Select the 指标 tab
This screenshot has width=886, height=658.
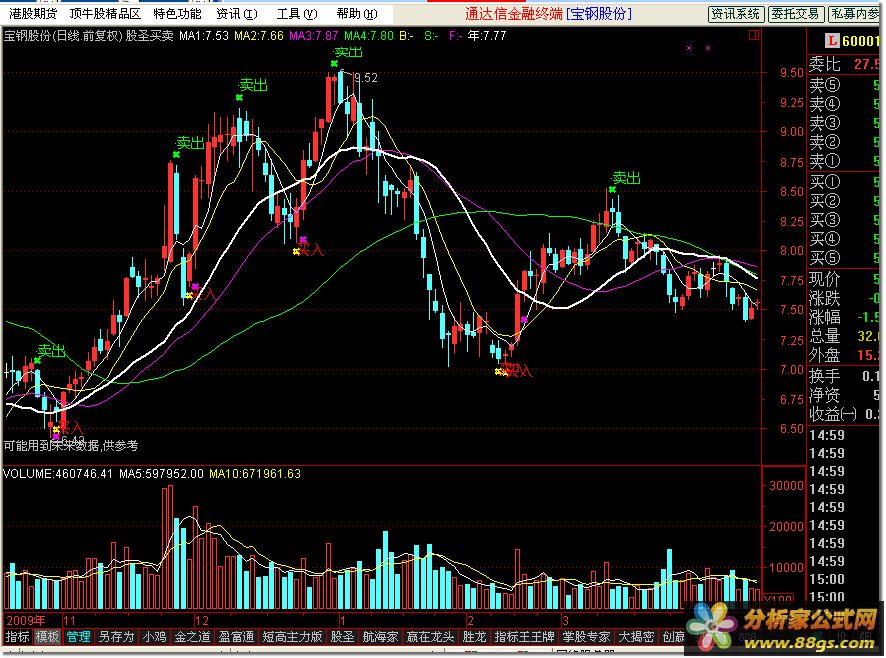(x=18, y=637)
